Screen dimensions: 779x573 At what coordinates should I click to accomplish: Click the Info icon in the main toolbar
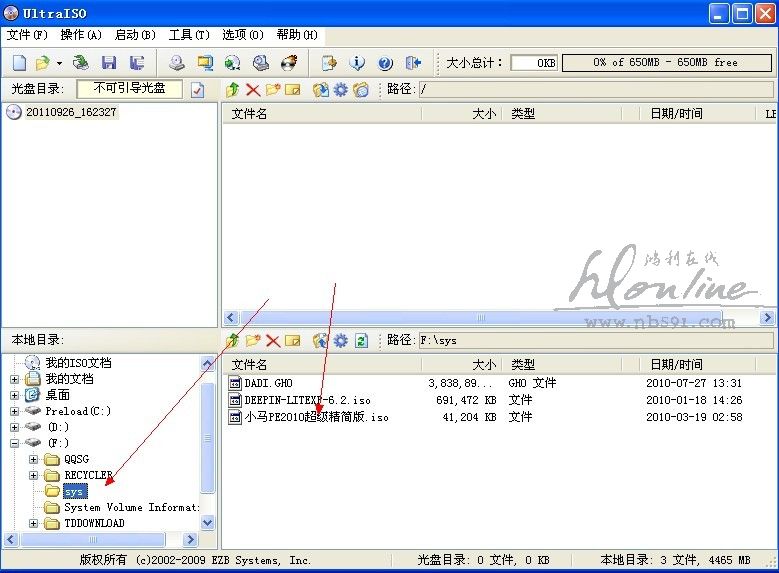coord(357,63)
